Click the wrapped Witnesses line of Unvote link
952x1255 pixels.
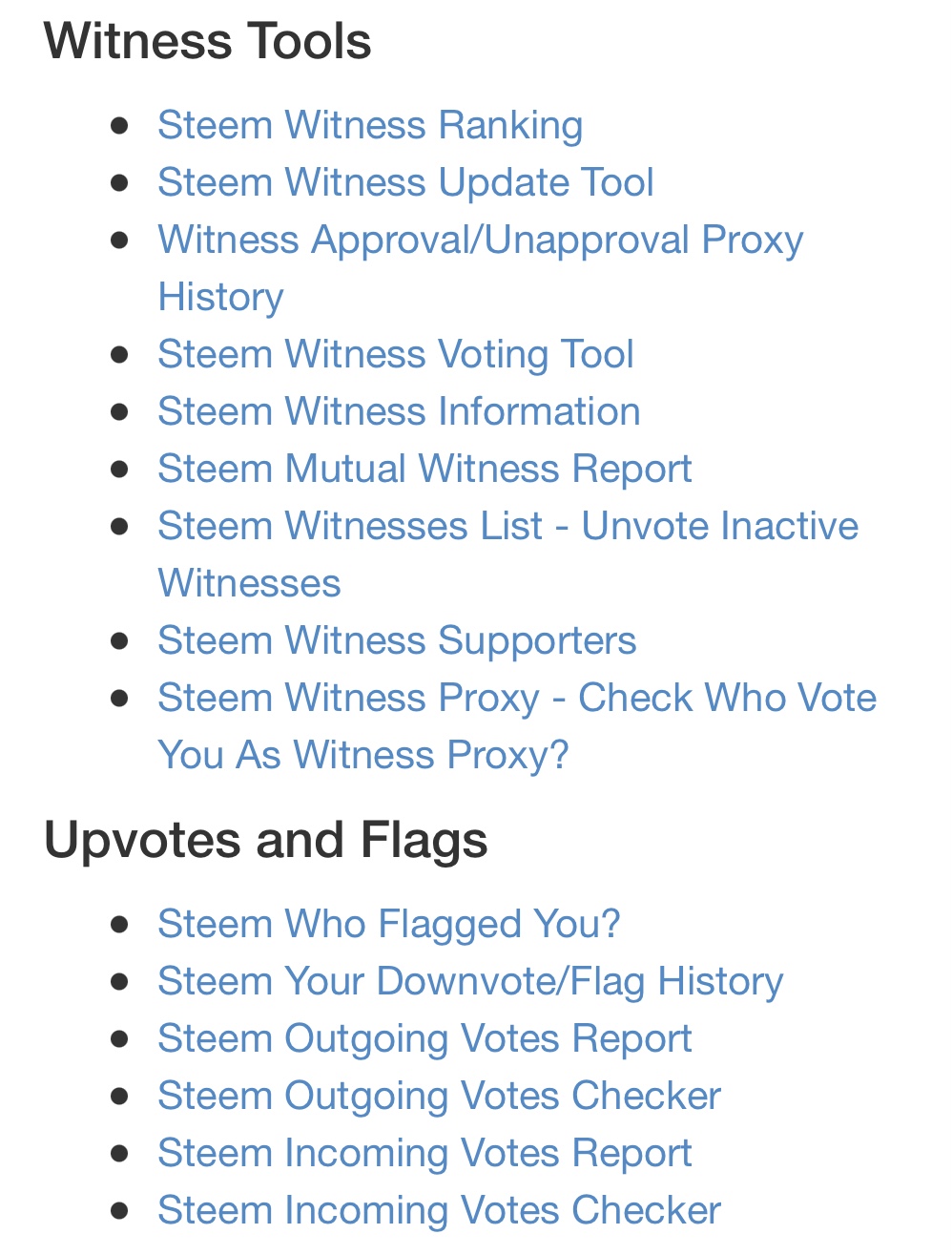tap(249, 583)
